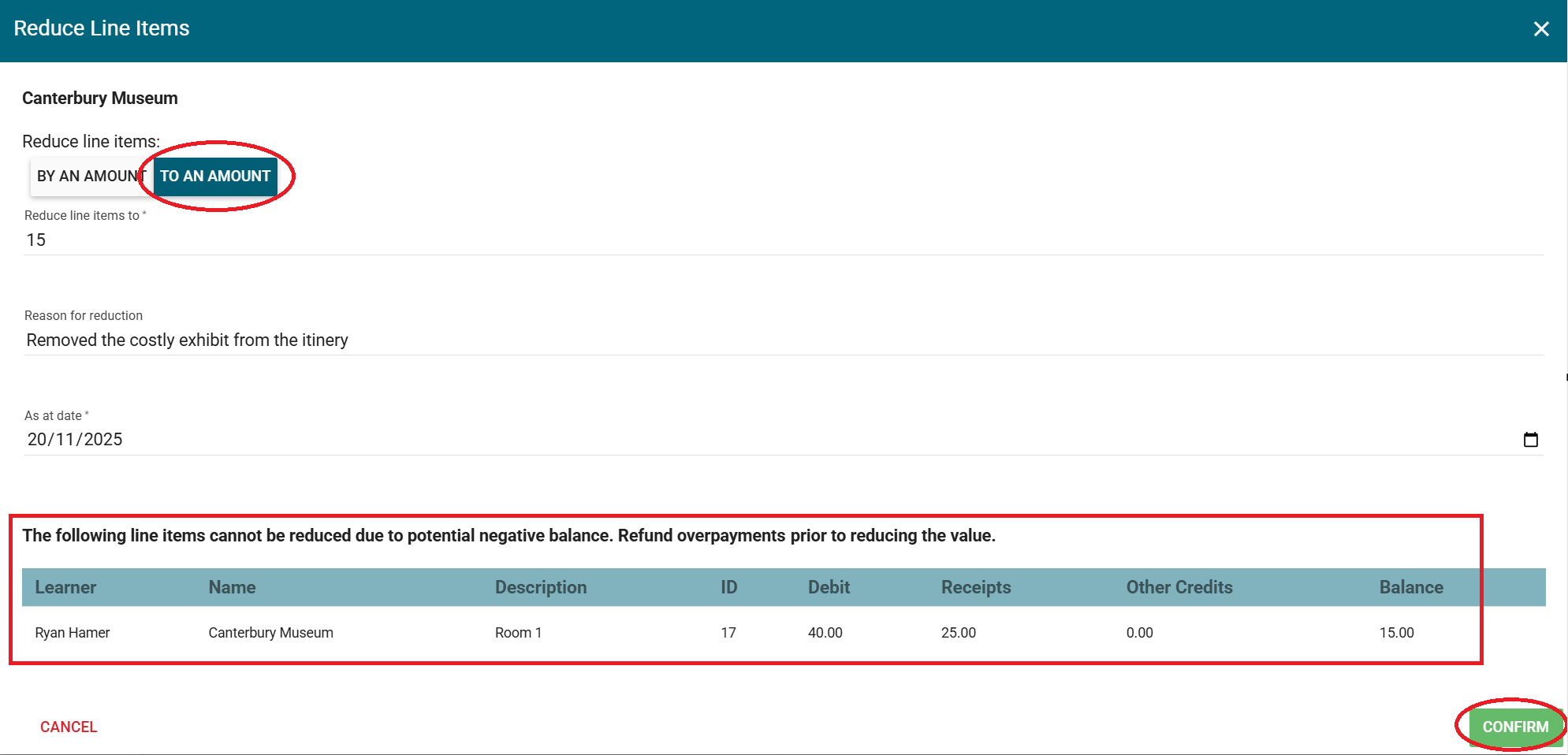Click the Learner column header

click(x=65, y=588)
